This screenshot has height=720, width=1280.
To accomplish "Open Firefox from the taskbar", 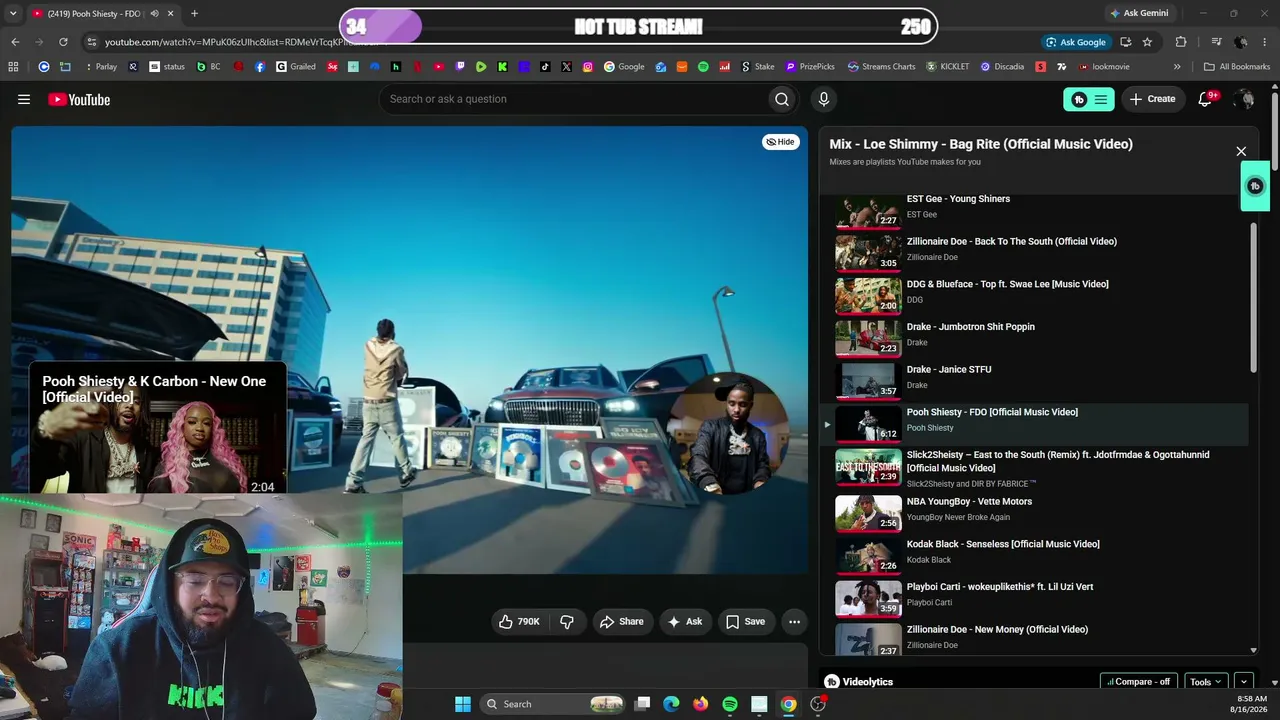I will (x=701, y=704).
